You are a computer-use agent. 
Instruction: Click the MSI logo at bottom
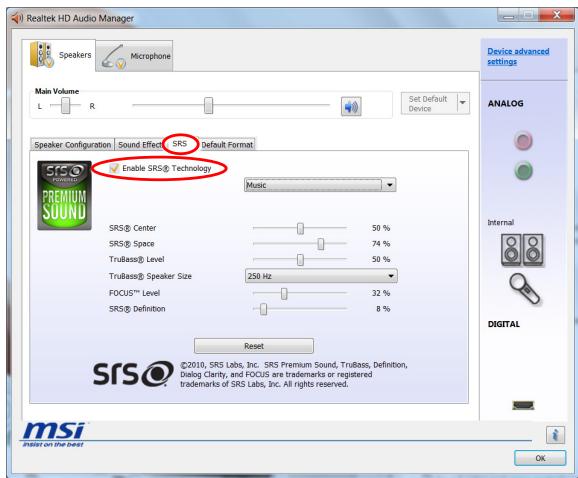tap(53, 434)
